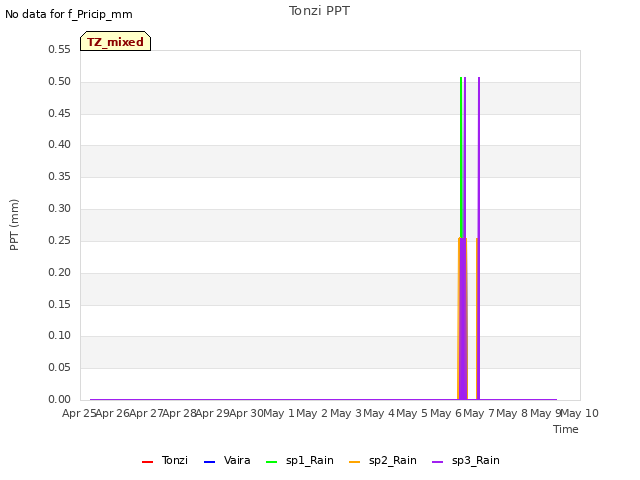Click the May 6 x-axis tick label
Image resolution: width=640 pixels, height=480 pixels.
pyautogui.click(x=446, y=413)
